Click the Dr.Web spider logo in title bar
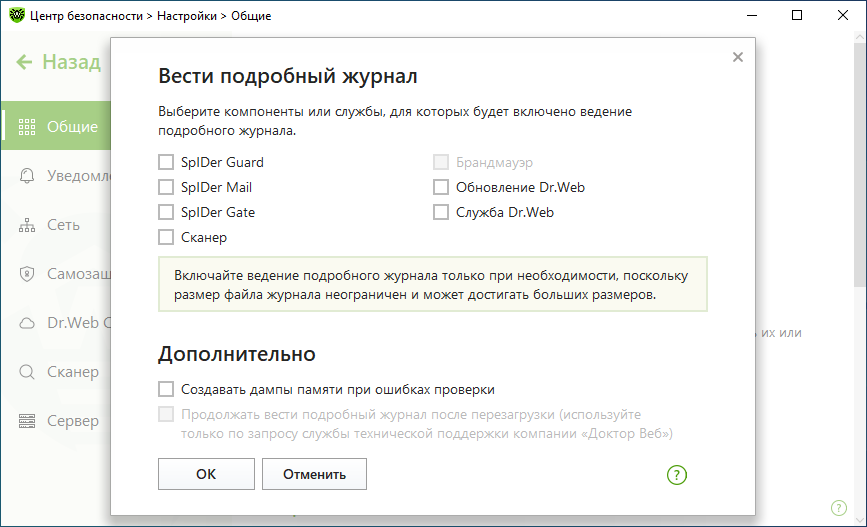 point(17,15)
